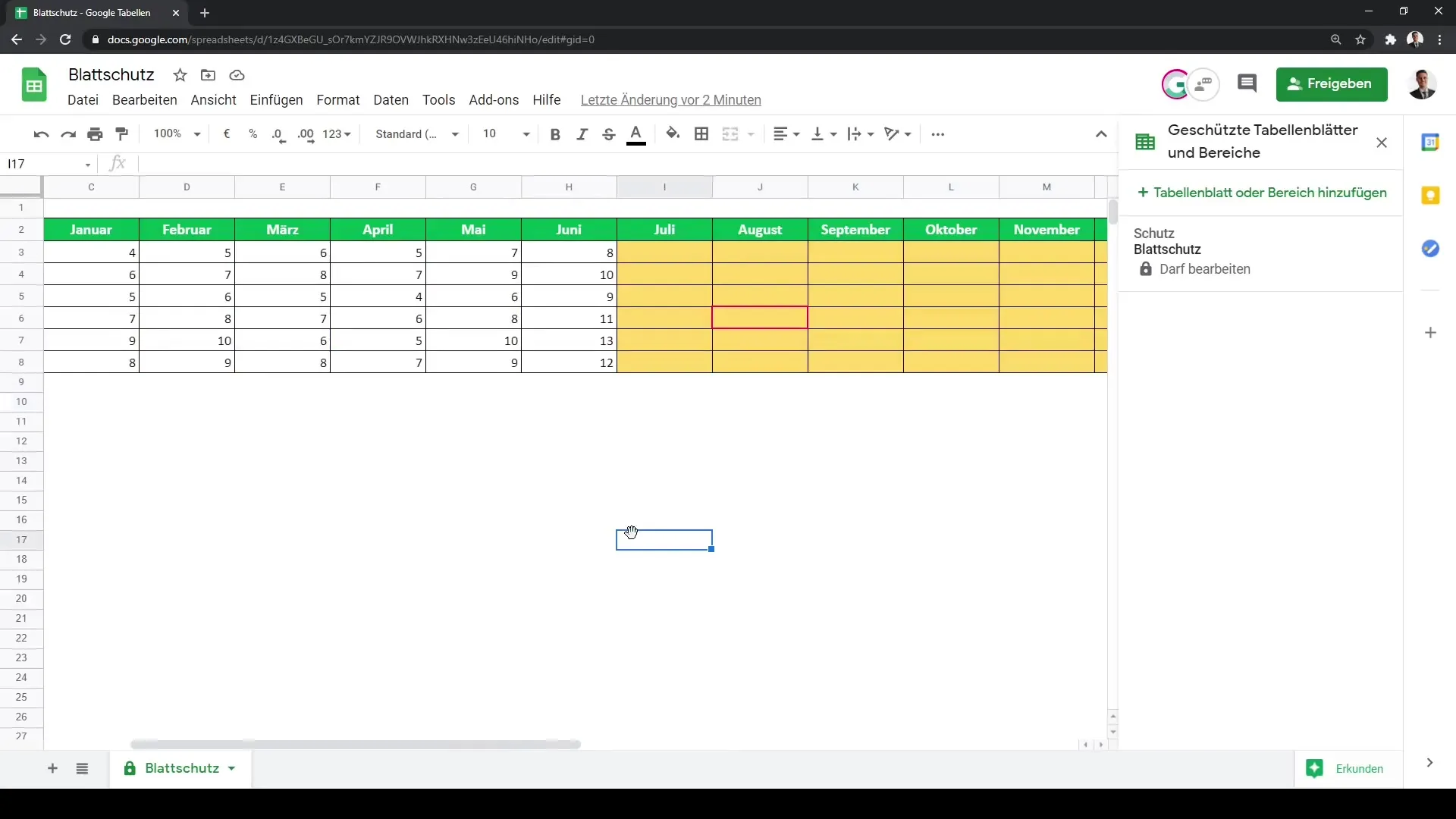The height and width of the screenshot is (819, 1456).
Task: Toggle italic formatting
Action: (582, 134)
